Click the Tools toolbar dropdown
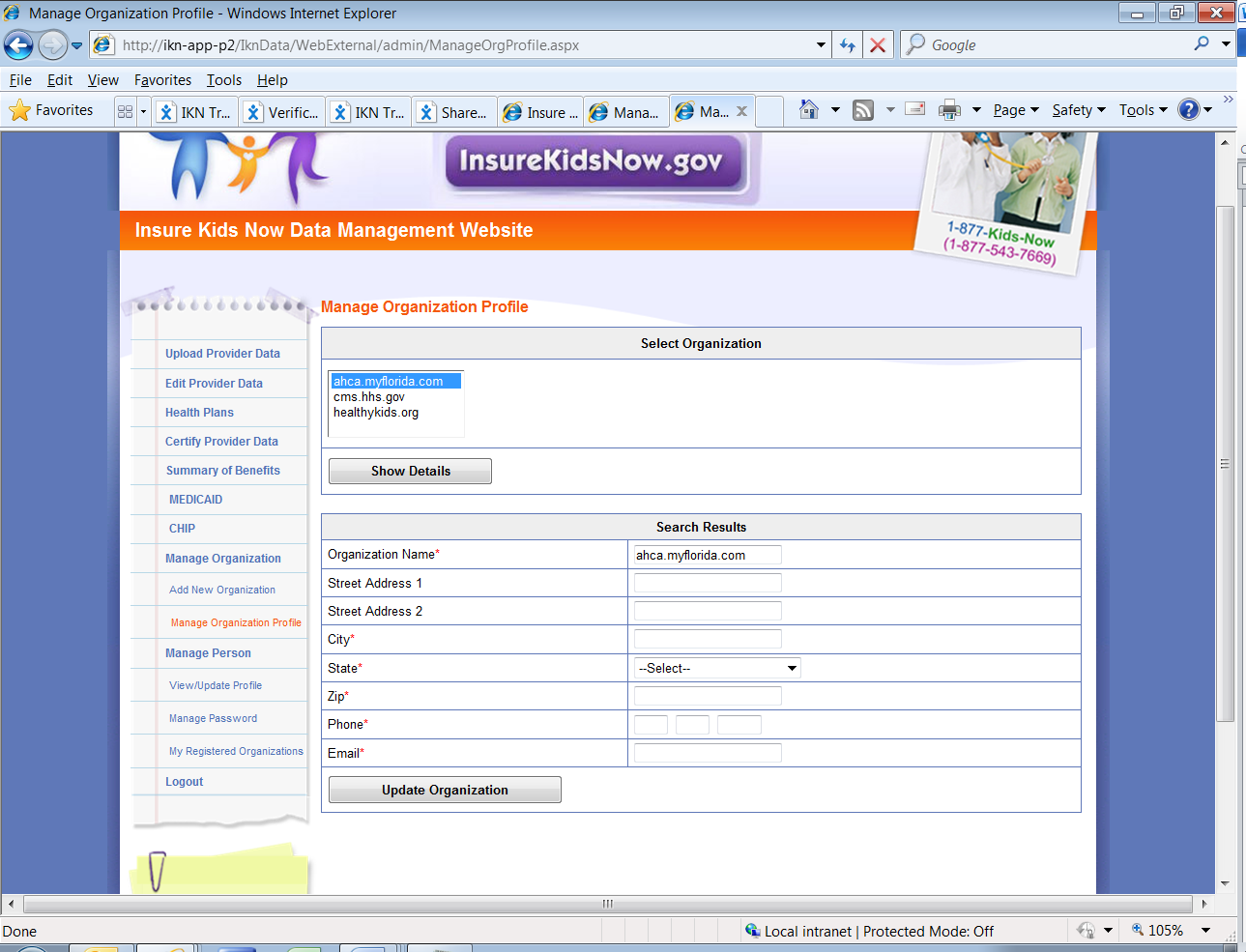The width and height of the screenshot is (1246, 952). 1144,110
